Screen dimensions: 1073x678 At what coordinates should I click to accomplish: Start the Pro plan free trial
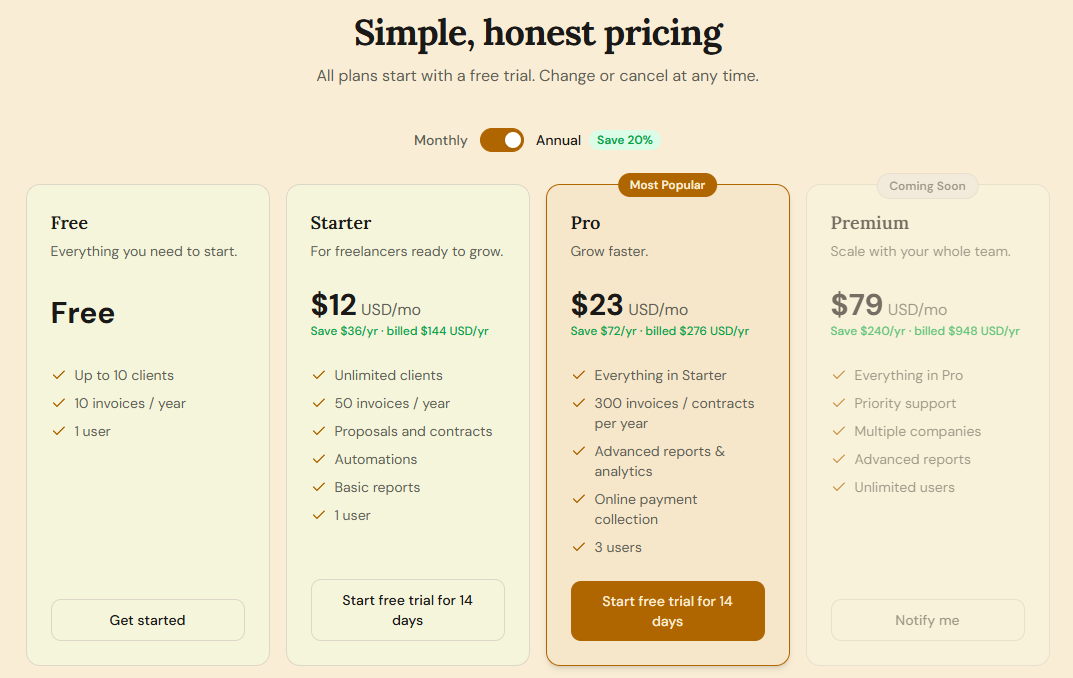[668, 611]
